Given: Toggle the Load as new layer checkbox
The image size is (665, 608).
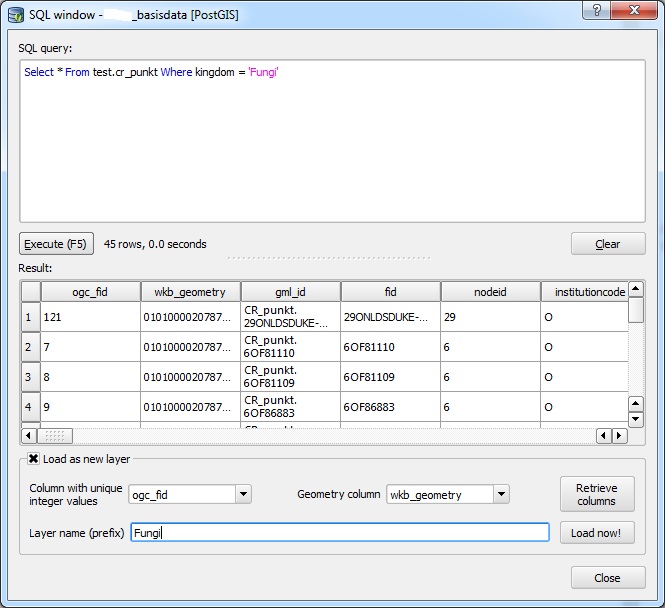Looking at the screenshot, I should 34,459.
